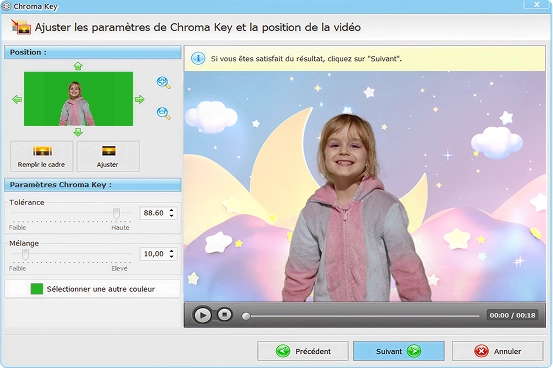Image resolution: width=553 pixels, height=368 pixels.
Task: Decrease Mélange with the down spinner arrow
Action: coord(172,257)
